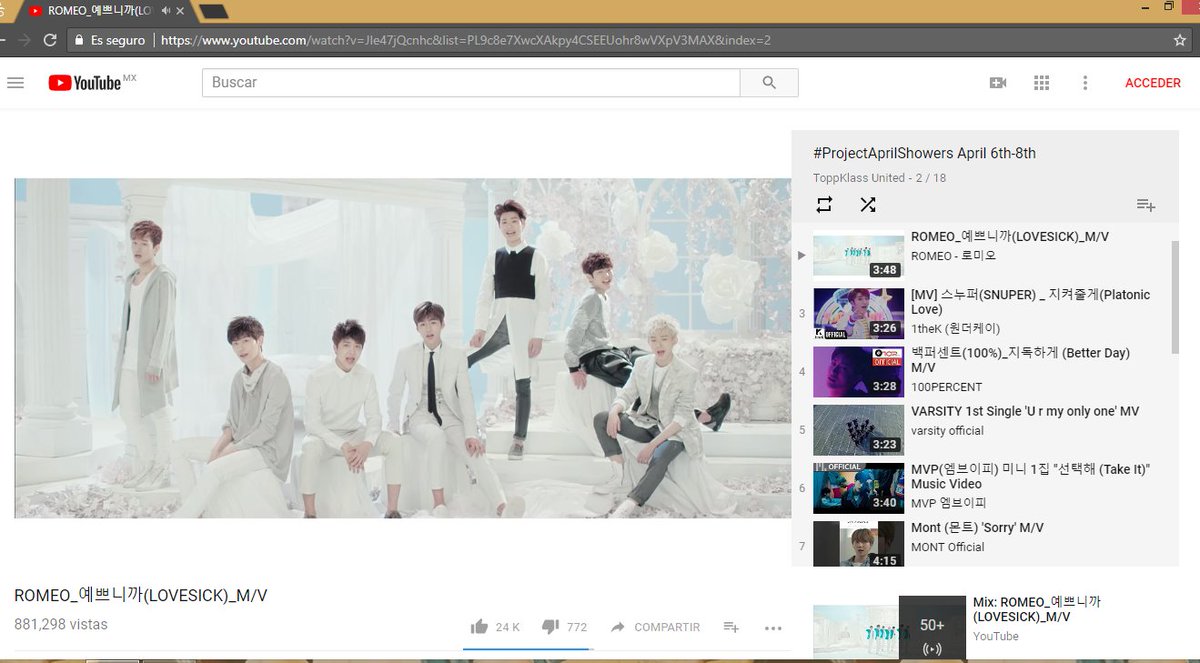Open the MVP Take It Music Video title
Viewport: 1200px width, 663px height.
(1030, 476)
